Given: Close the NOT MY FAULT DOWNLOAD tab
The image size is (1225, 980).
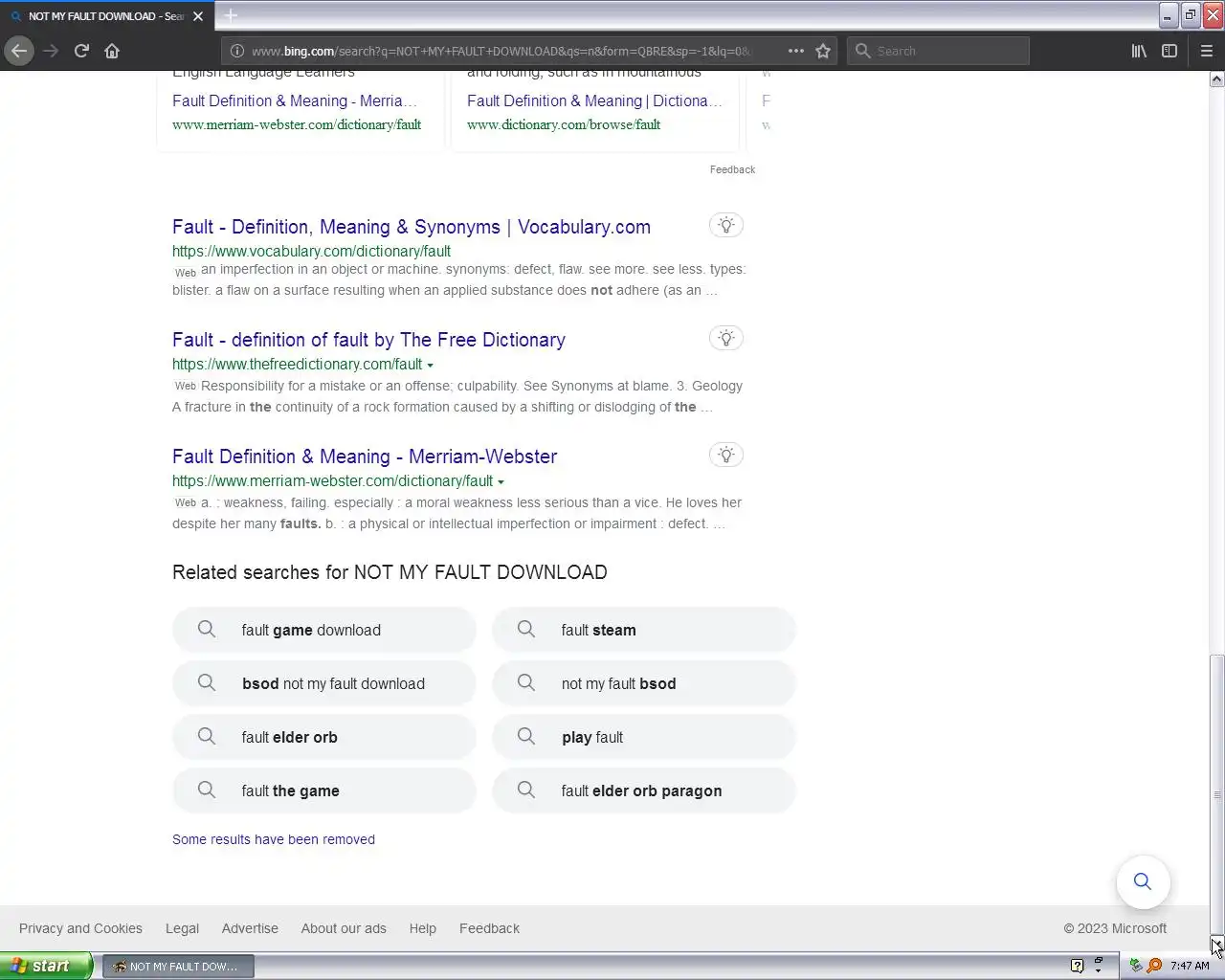Looking at the screenshot, I should (198, 16).
